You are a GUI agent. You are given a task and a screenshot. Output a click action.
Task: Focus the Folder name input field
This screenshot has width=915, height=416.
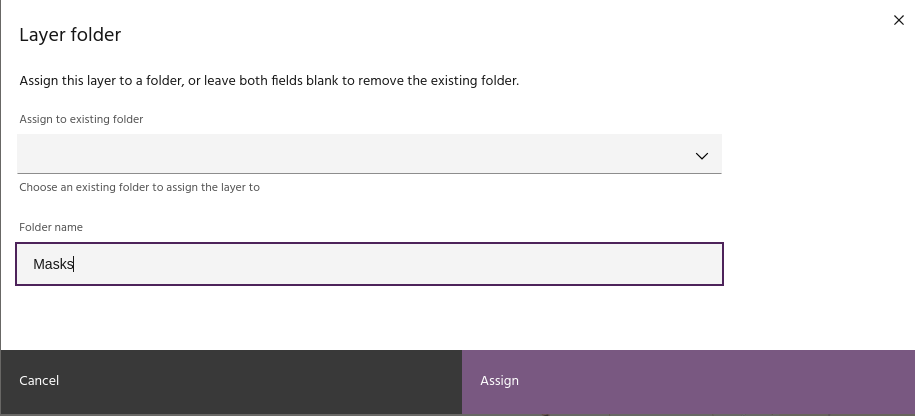click(x=369, y=264)
